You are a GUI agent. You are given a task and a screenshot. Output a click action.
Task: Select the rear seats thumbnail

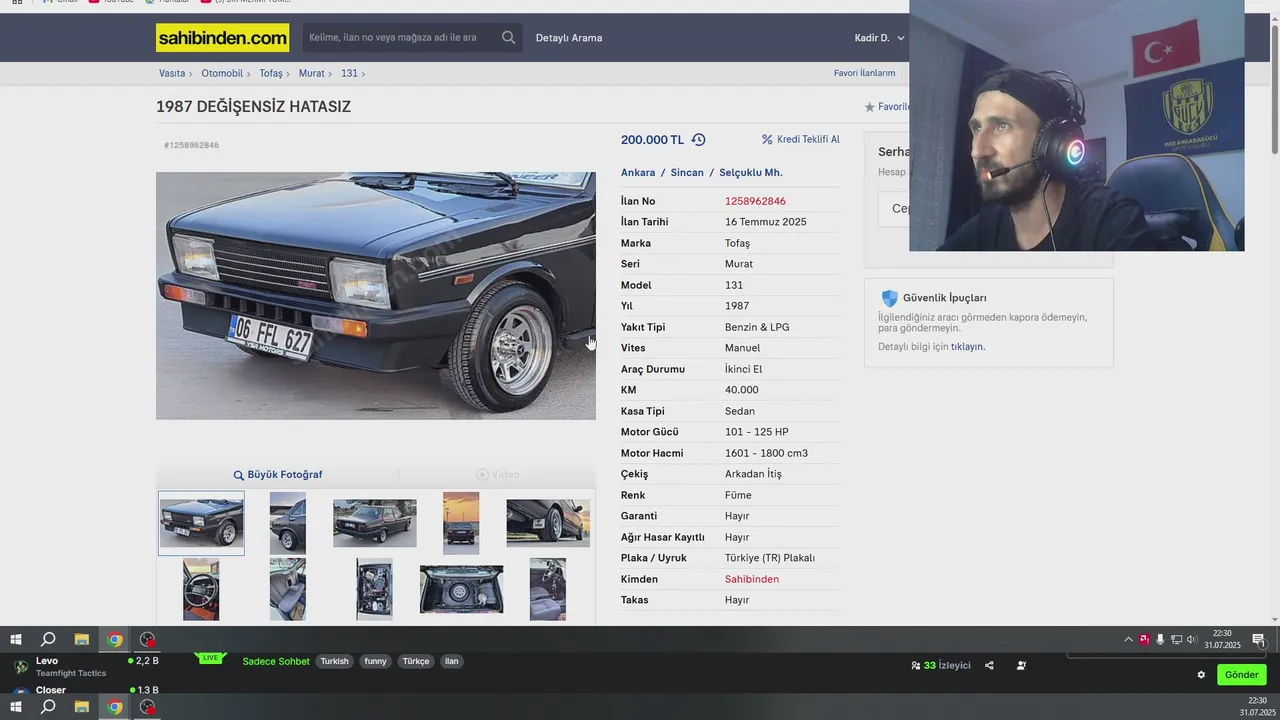tap(288, 589)
